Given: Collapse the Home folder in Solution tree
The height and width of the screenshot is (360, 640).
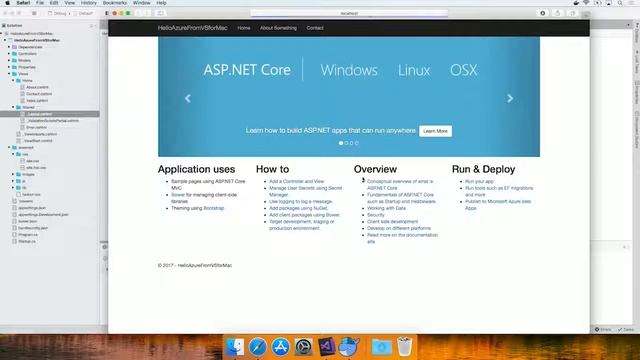Looking at the screenshot, I should click(13, 80).
